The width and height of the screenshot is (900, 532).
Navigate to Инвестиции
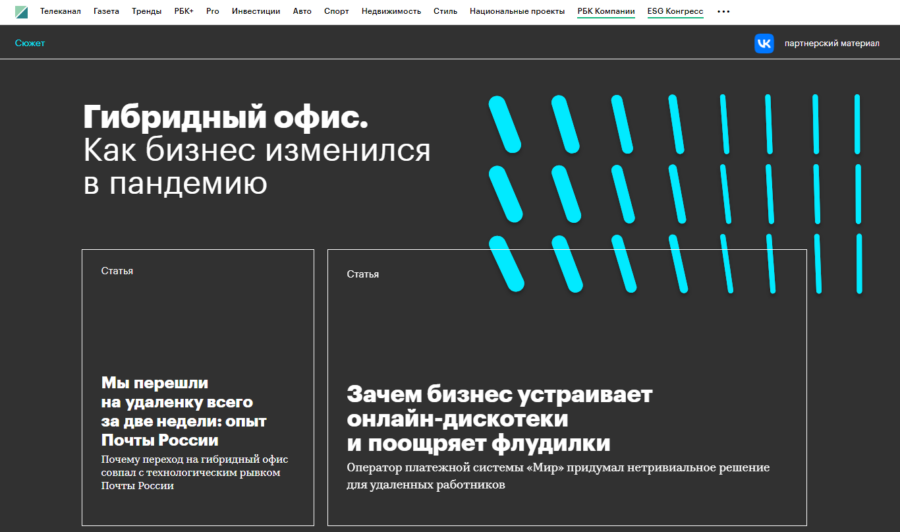(256, 11)
